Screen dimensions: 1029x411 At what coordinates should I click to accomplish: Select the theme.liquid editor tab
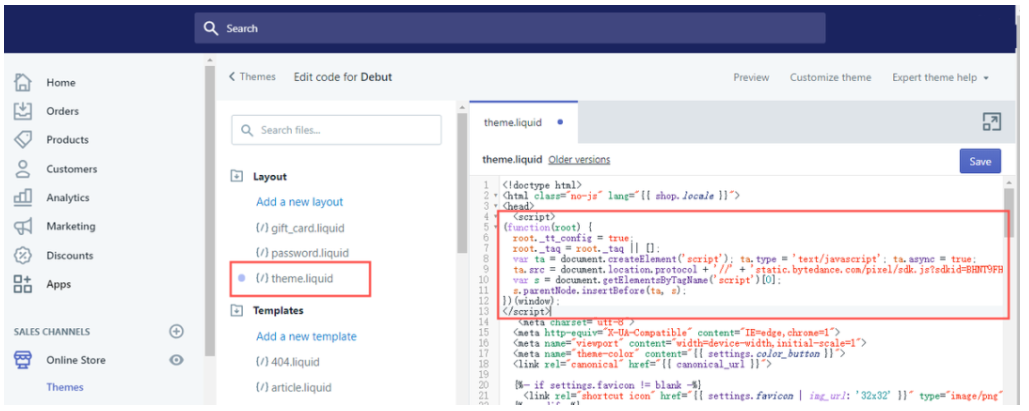pos(523,122)
